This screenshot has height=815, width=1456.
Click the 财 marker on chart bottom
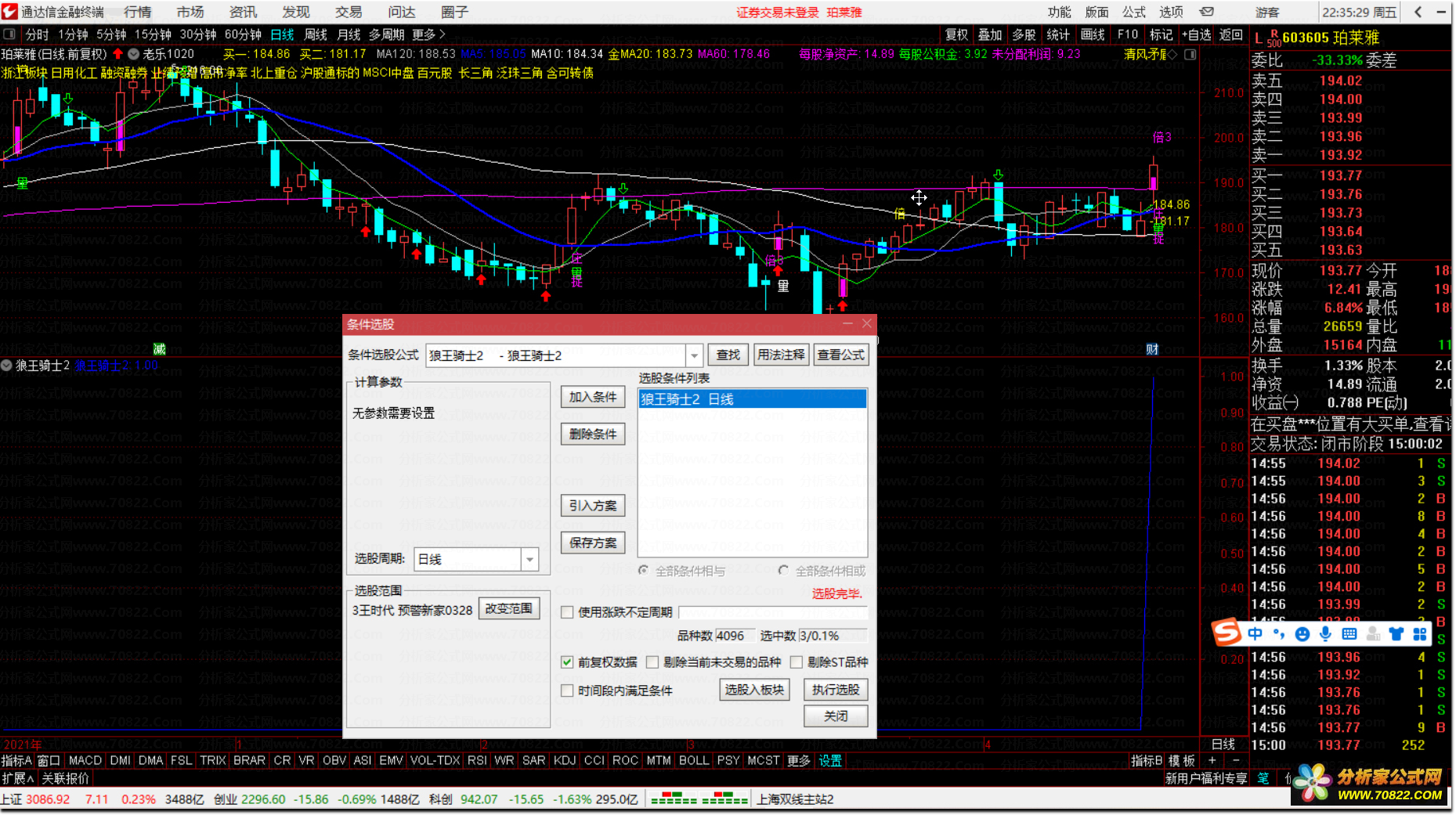coord(1152,349)
